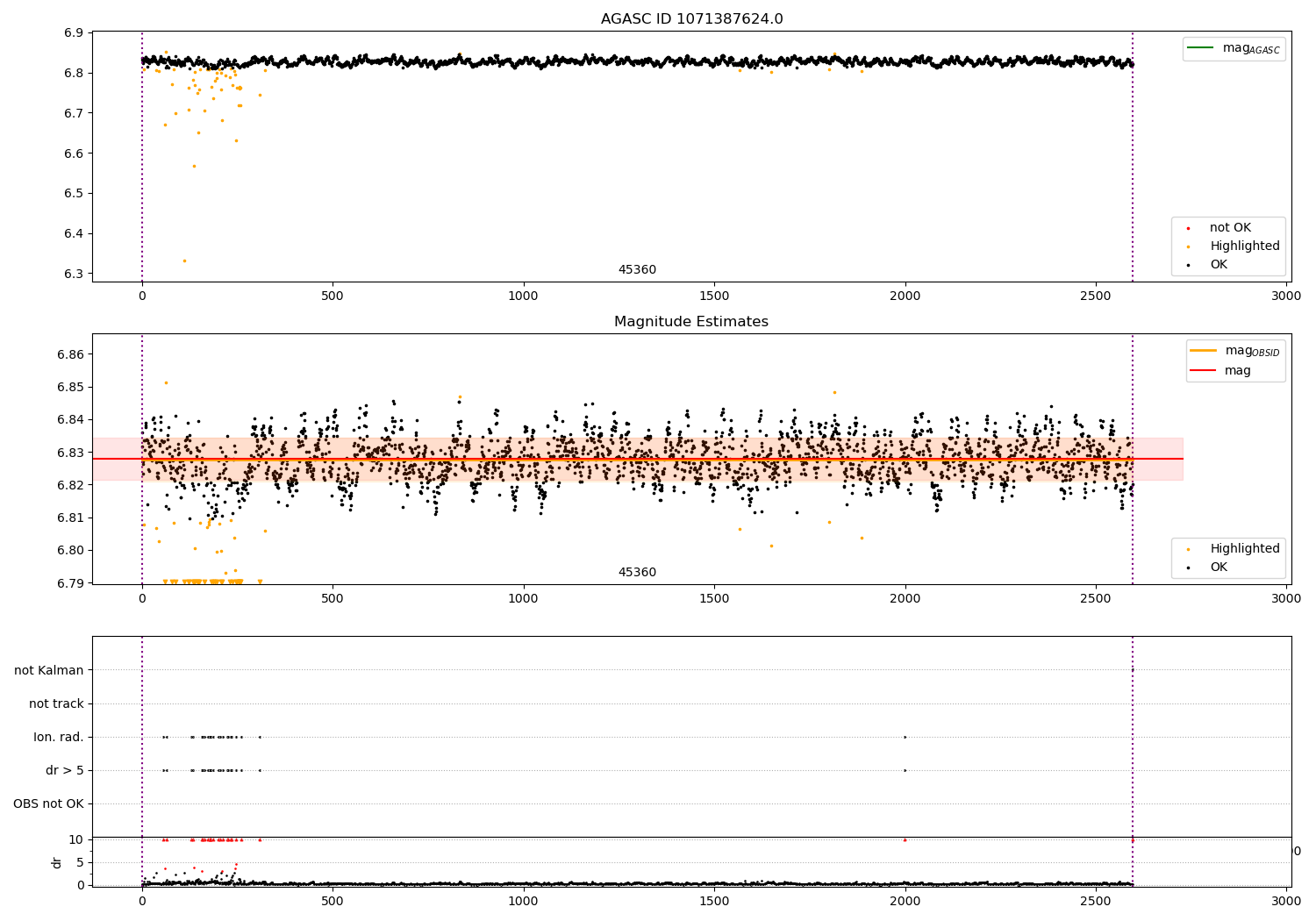Click the orange line sample beside mag OBSID

(1203, 351)
